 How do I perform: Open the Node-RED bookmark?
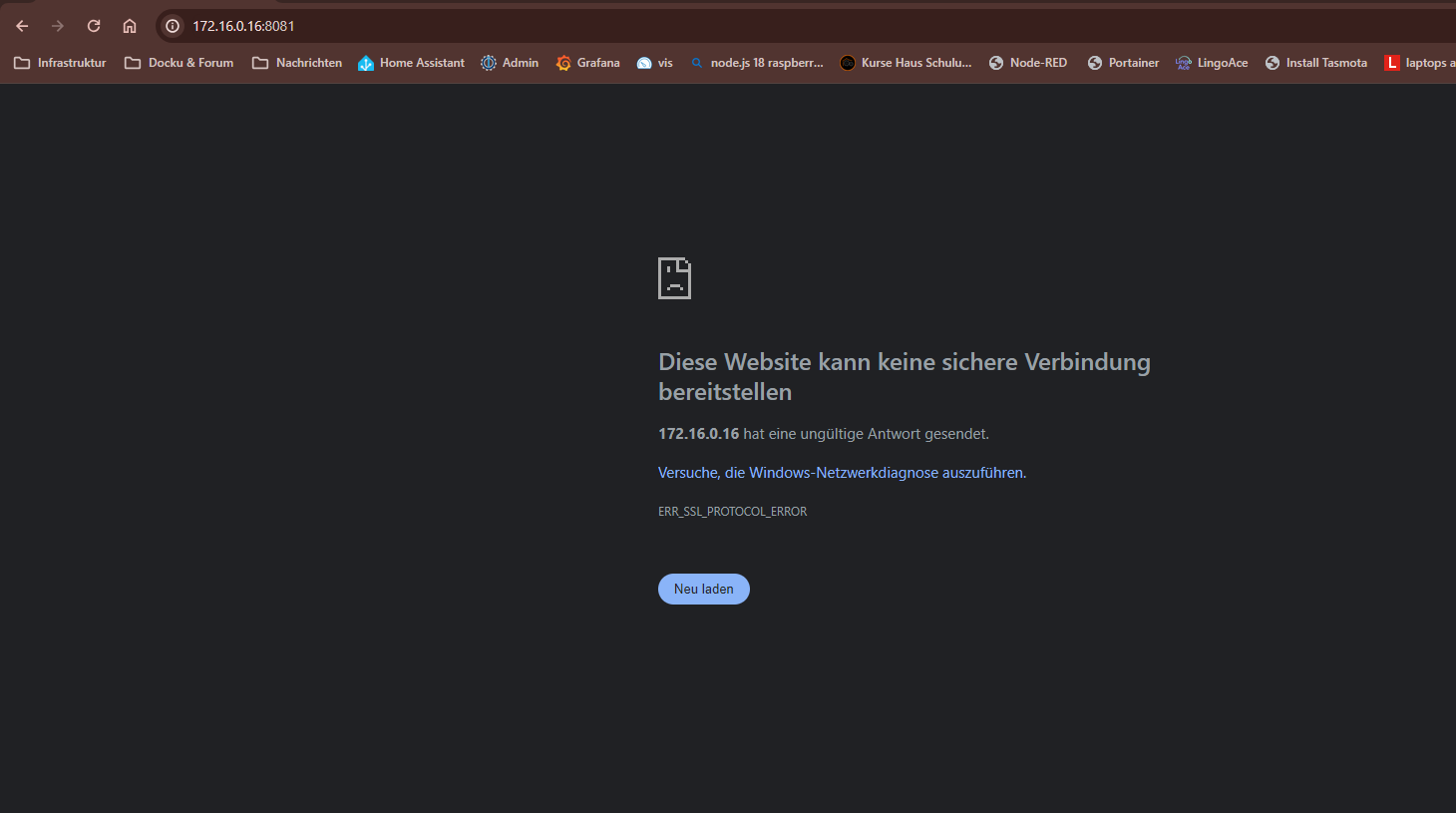pos(1028,63)
